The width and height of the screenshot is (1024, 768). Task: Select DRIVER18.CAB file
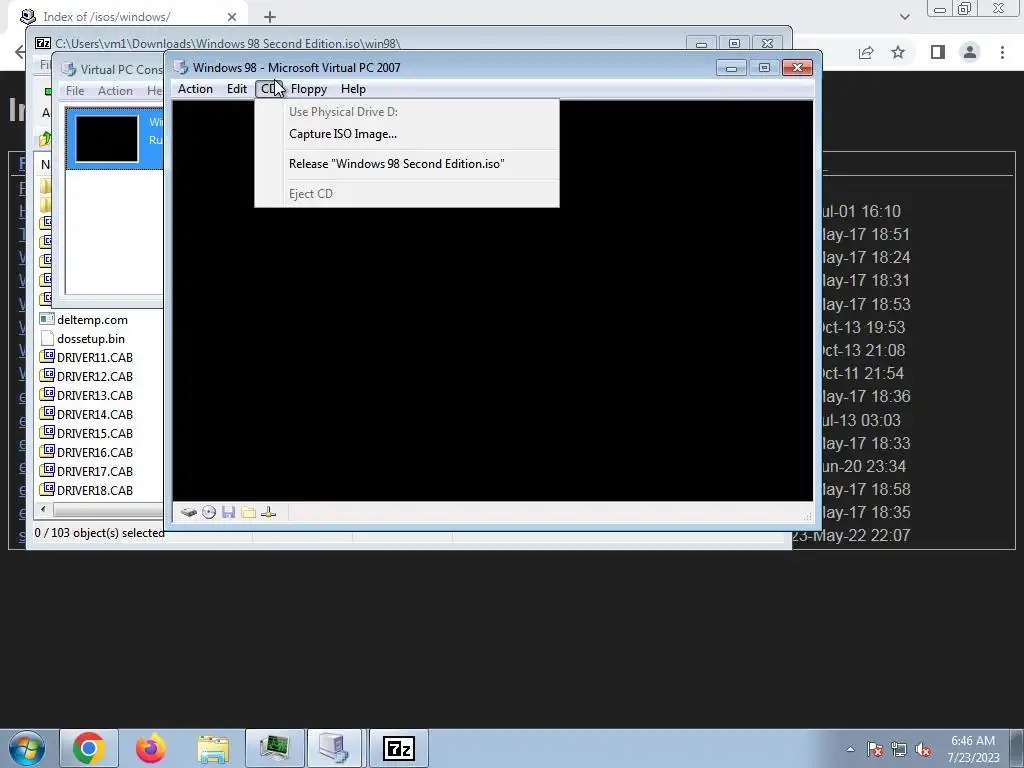click(x=95, y=490)
